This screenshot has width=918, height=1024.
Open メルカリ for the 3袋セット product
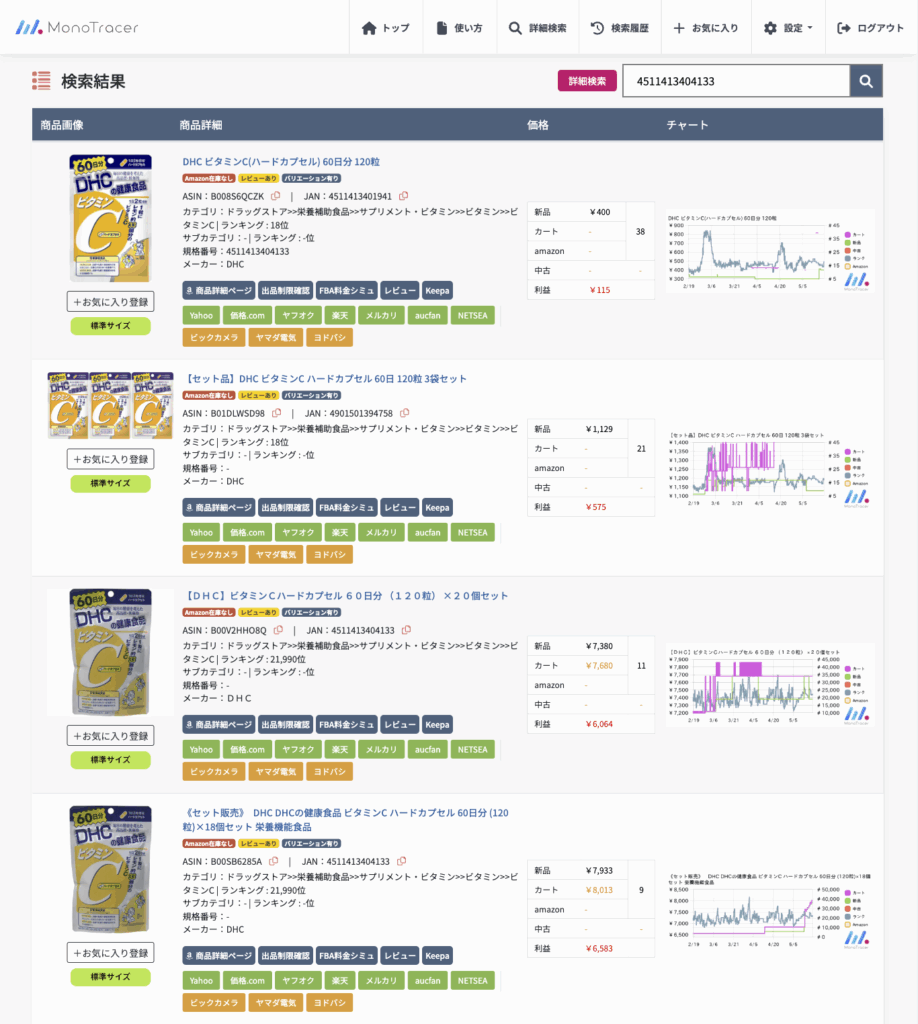tap(381, 532)
